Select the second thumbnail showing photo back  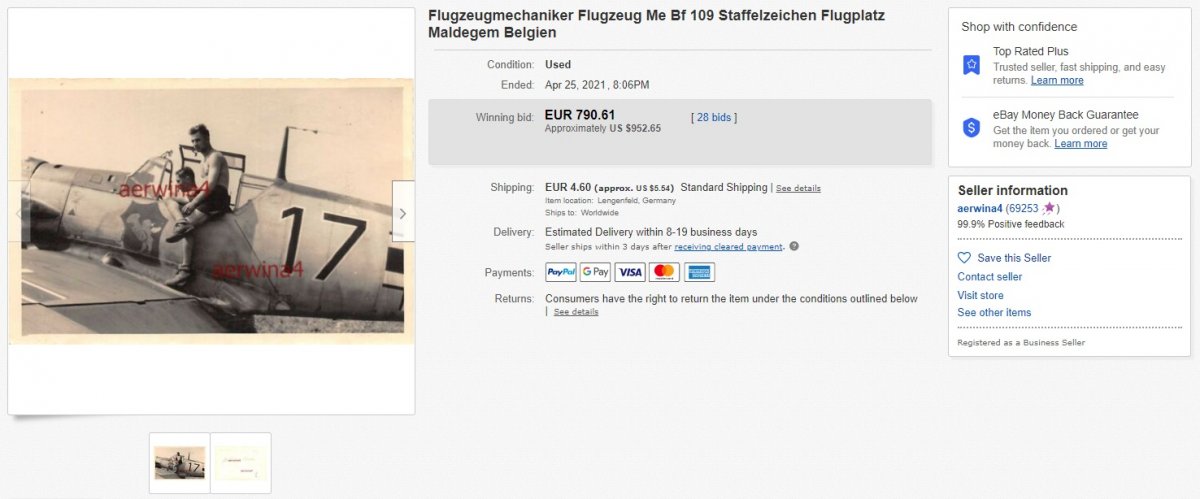[x=241, y=463]
